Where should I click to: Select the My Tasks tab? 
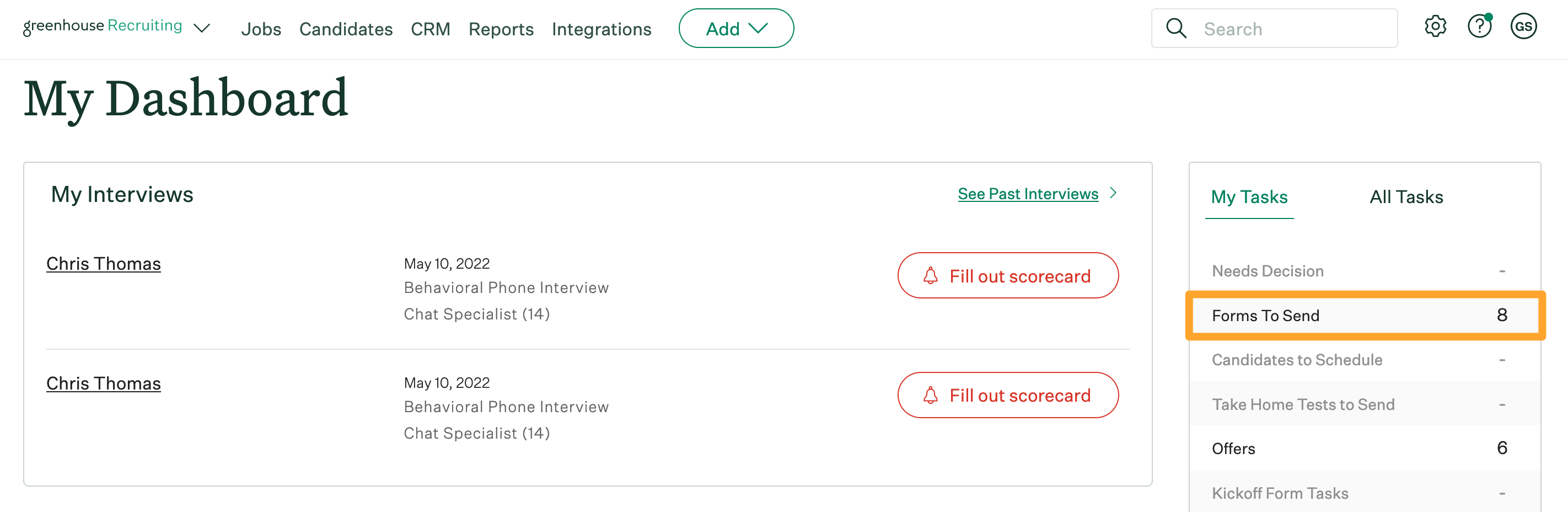(x=1249, y=198)
